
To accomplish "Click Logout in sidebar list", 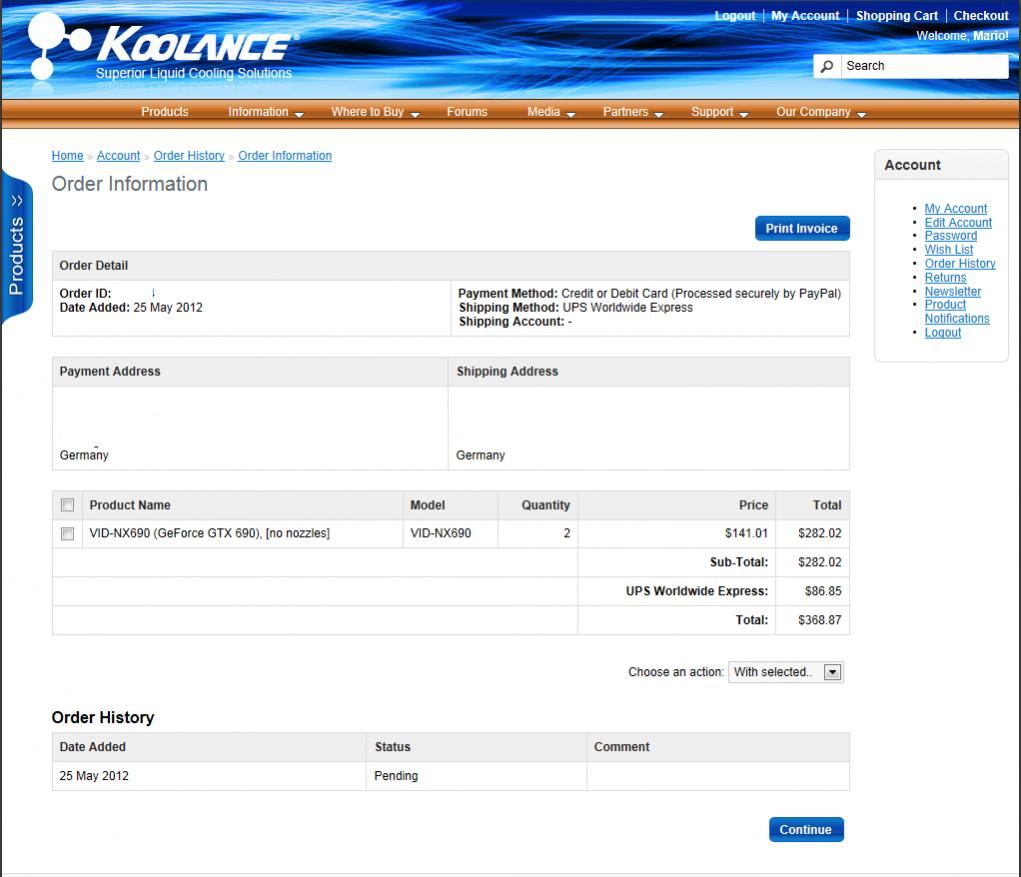I will (x=942, y=333).
